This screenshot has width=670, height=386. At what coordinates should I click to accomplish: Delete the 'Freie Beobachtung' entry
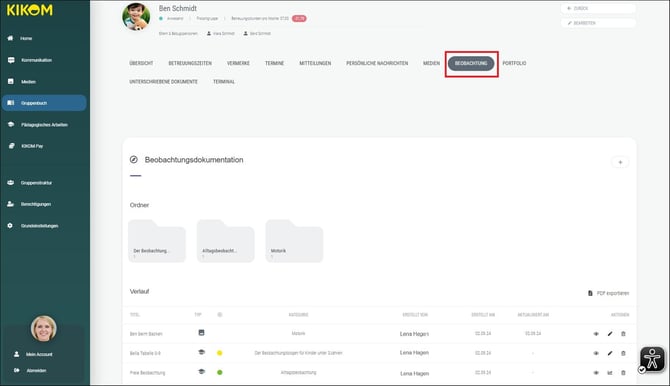click(x=623, y=373)
